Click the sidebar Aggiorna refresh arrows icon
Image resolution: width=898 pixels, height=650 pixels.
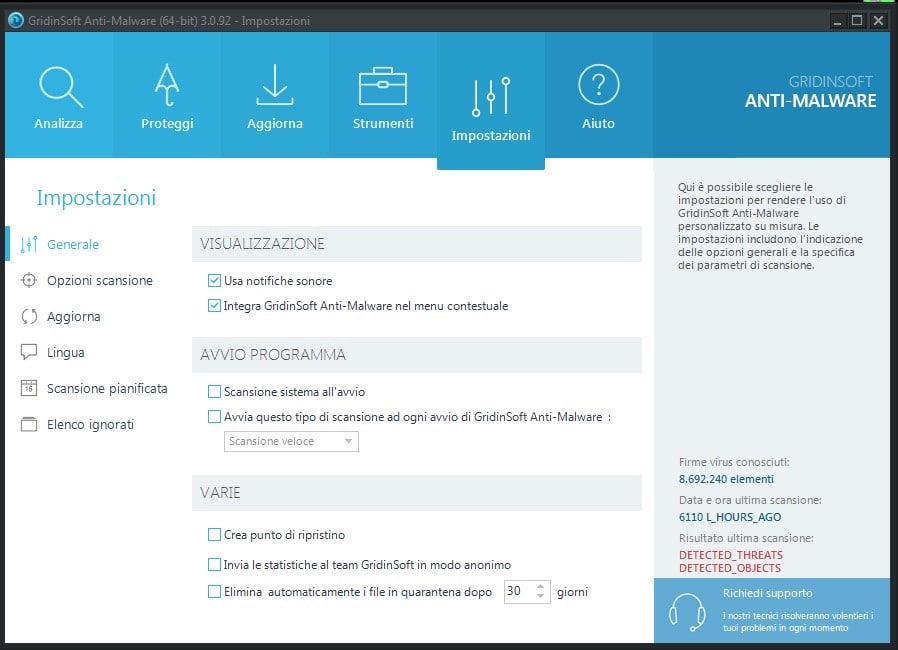click(29, 317)
